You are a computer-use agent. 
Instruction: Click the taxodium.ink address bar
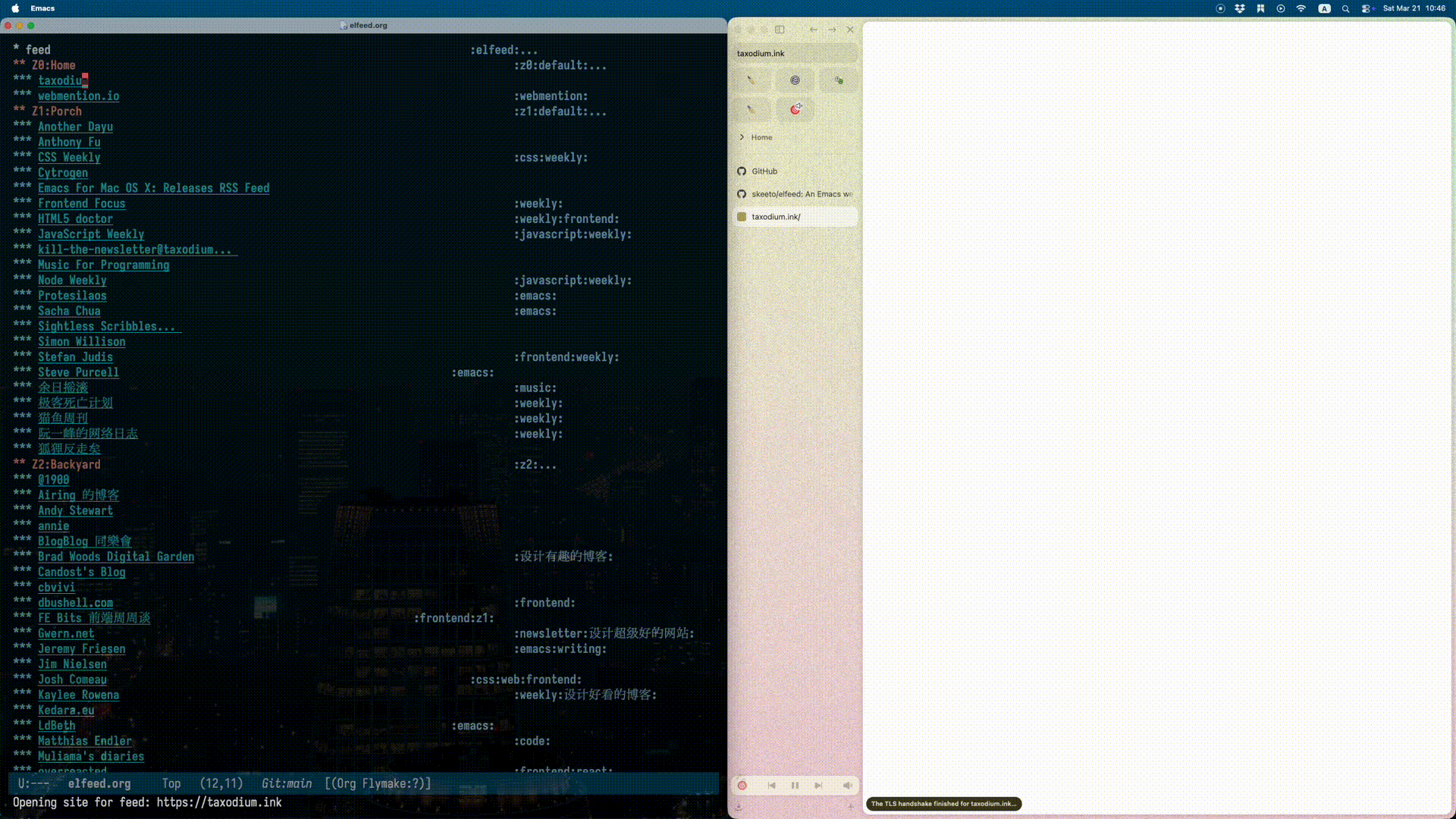[793, 54]
